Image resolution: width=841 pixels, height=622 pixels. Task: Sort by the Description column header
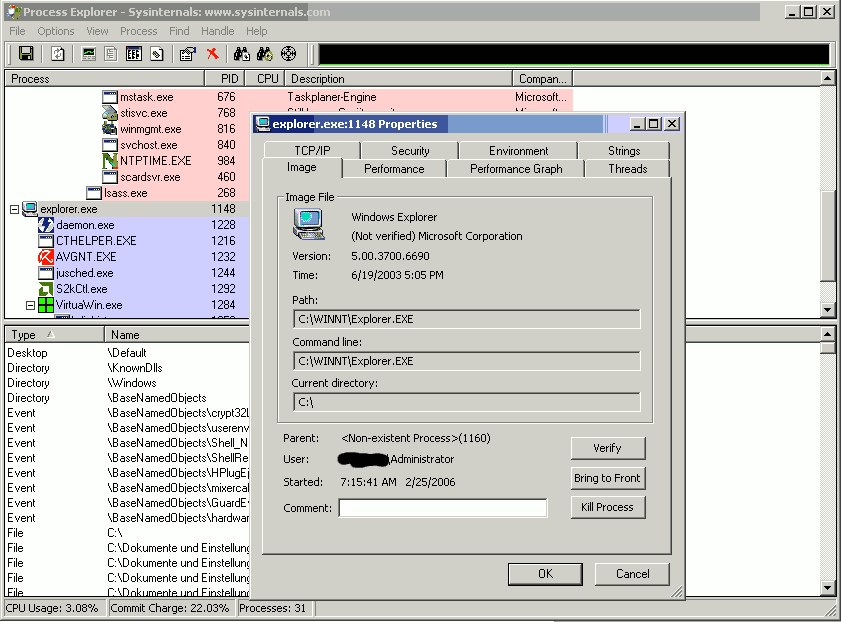click(x=399, y=79)
